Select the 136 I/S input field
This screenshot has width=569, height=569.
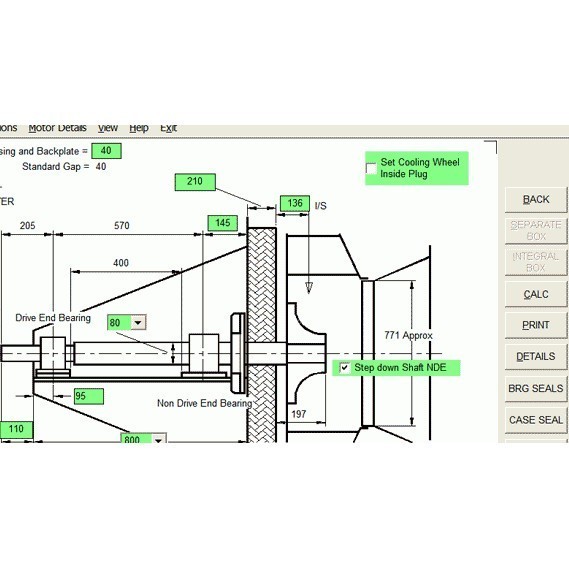295,203
